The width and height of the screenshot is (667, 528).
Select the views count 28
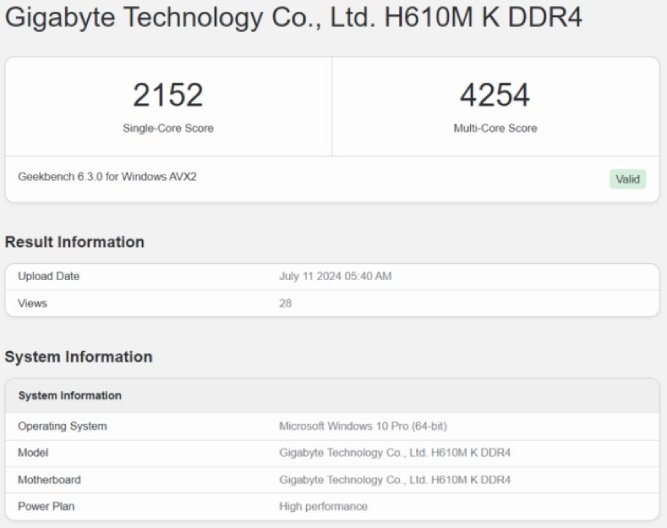285,303
